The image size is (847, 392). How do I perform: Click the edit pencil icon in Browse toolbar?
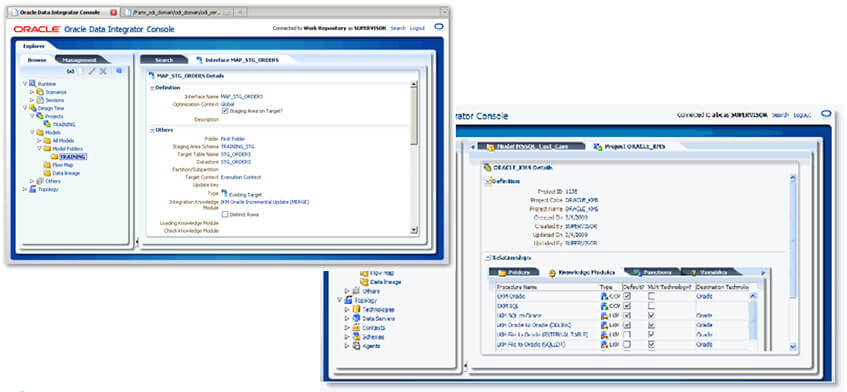coord(92,71)
